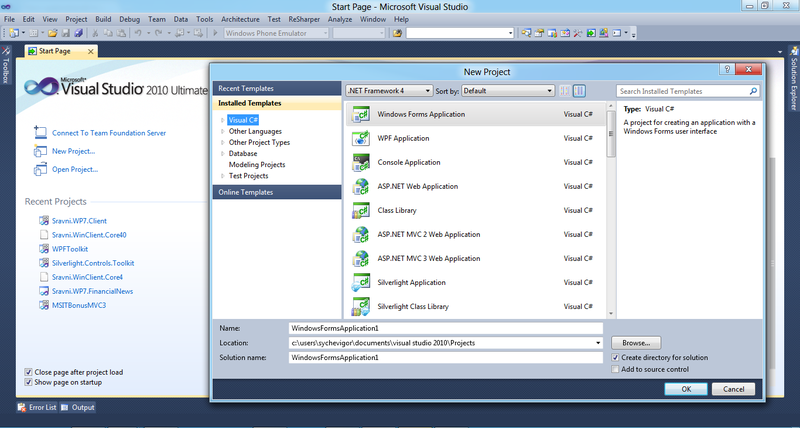The width and height of the screenshot is (800, 428).
Task: Expand the Other Languages tree node
Action: (x=222, y=131)
